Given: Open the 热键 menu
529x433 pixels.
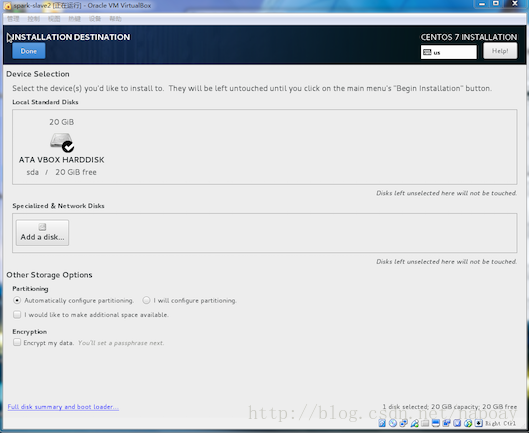Looking at the screenshot, I should coord(75,19).
